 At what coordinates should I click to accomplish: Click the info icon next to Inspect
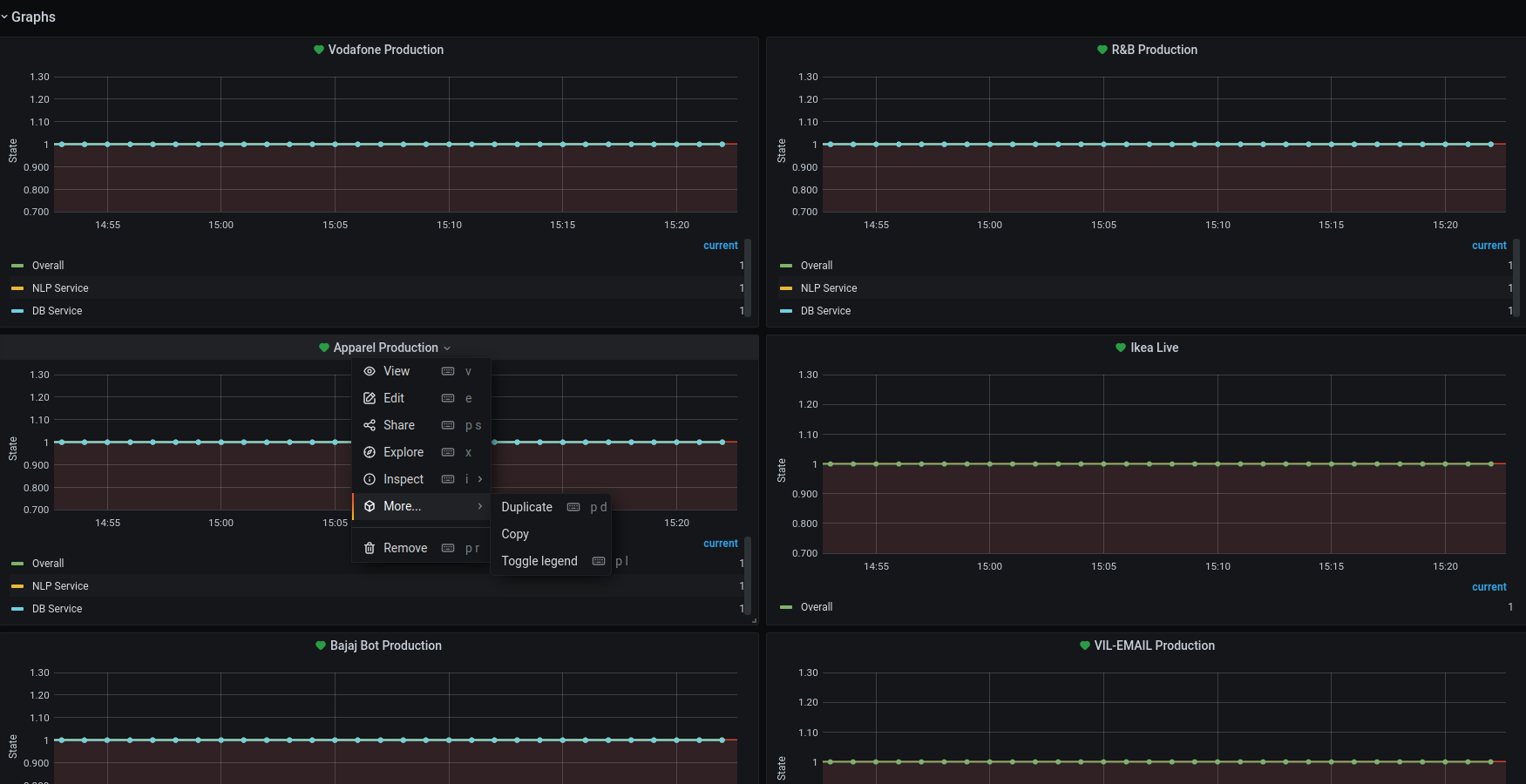[x=370, y=479]
